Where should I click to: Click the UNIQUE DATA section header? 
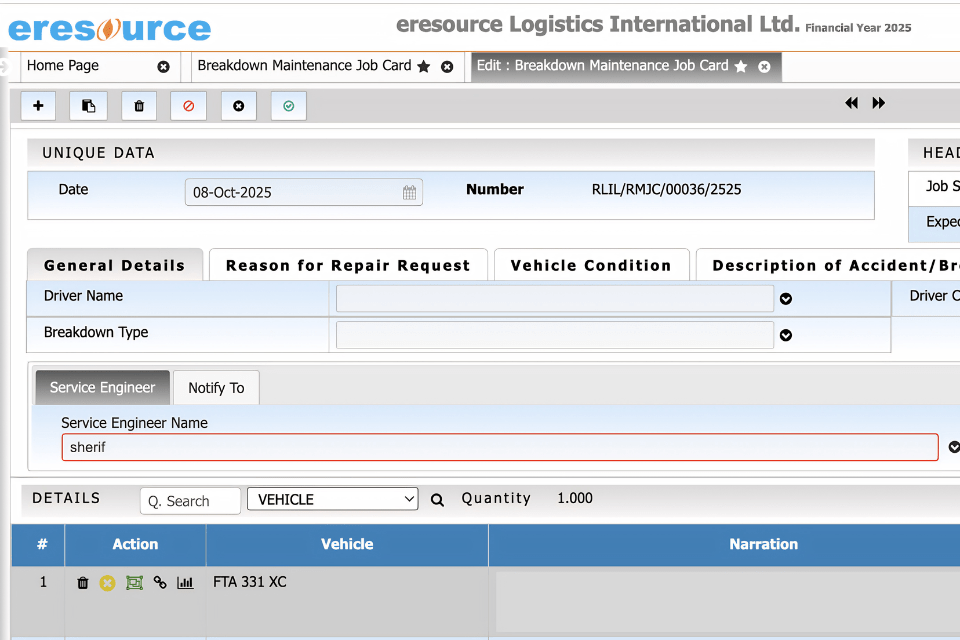click(451, 153)
